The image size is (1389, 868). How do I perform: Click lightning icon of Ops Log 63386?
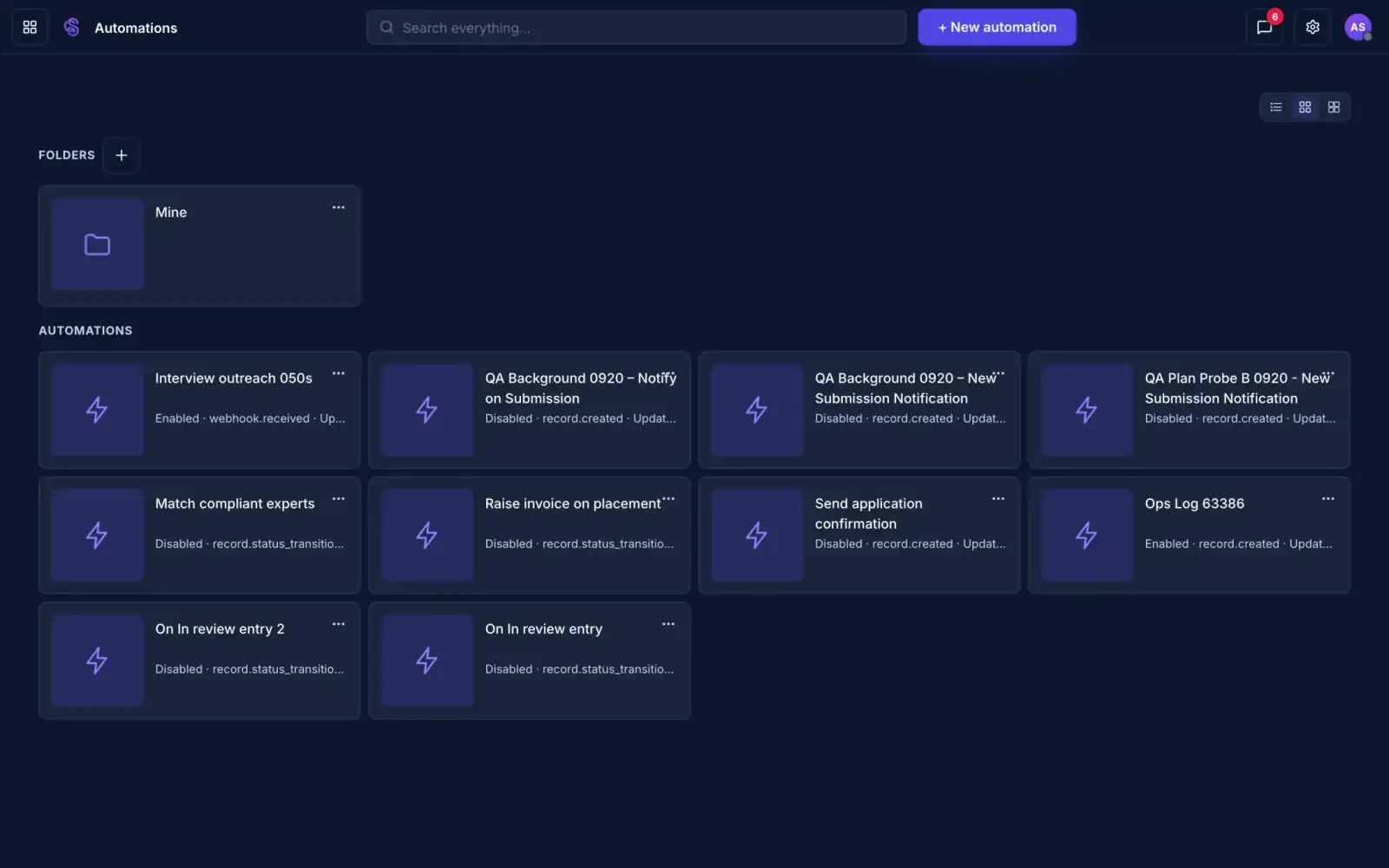click(1087, 536)
